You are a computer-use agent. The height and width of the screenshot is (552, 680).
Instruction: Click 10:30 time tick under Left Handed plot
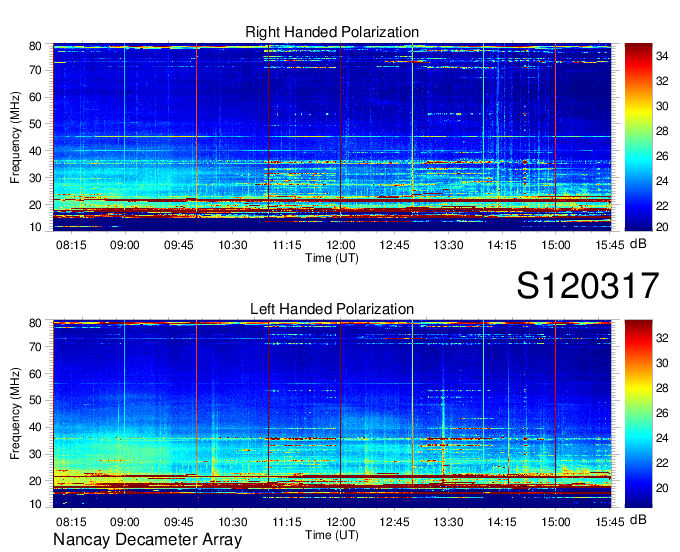[232, 522]
